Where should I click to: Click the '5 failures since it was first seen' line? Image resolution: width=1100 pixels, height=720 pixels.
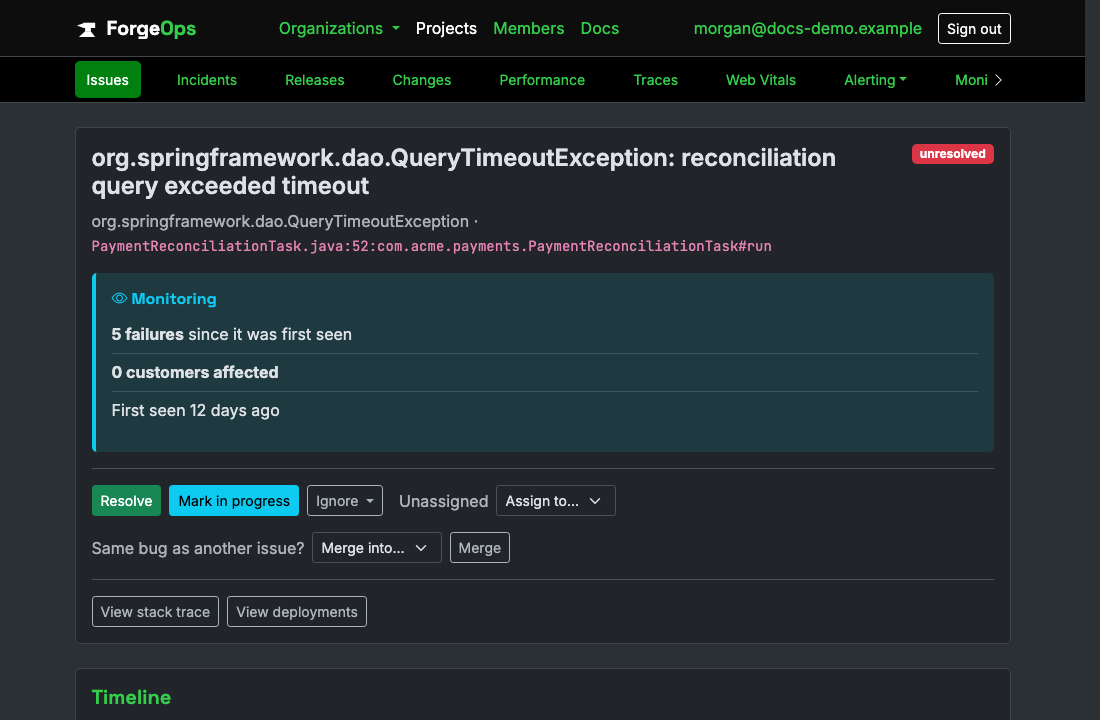click(232, 335)
